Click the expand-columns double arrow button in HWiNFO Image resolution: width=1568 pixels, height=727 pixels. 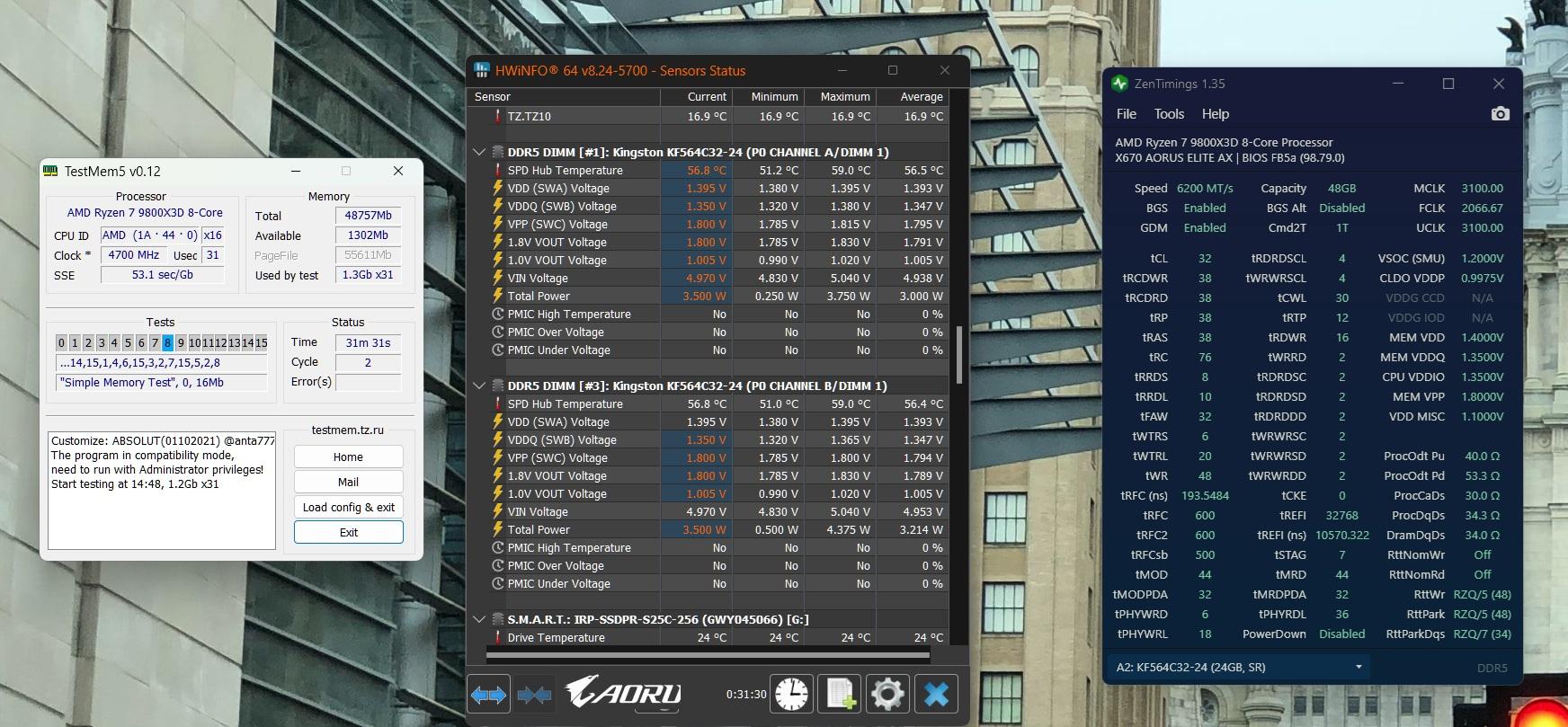tap(488, 694)
